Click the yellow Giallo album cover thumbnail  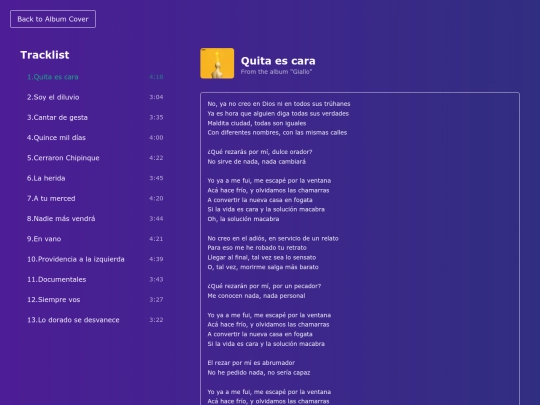[x=217, y=63]
